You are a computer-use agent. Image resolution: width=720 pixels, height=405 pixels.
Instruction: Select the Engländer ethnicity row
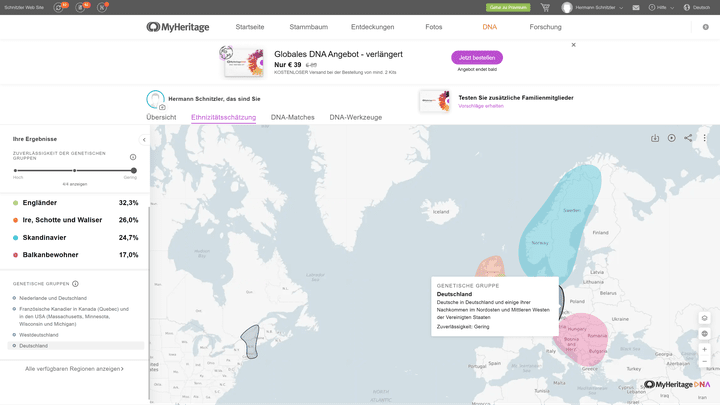pos(75,202)
